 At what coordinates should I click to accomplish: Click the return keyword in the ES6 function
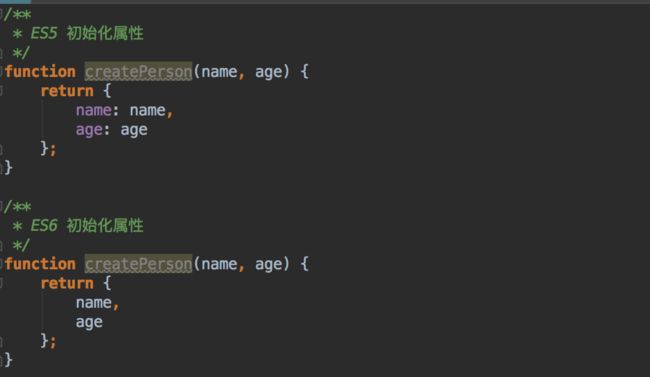[x=67, y=283]
